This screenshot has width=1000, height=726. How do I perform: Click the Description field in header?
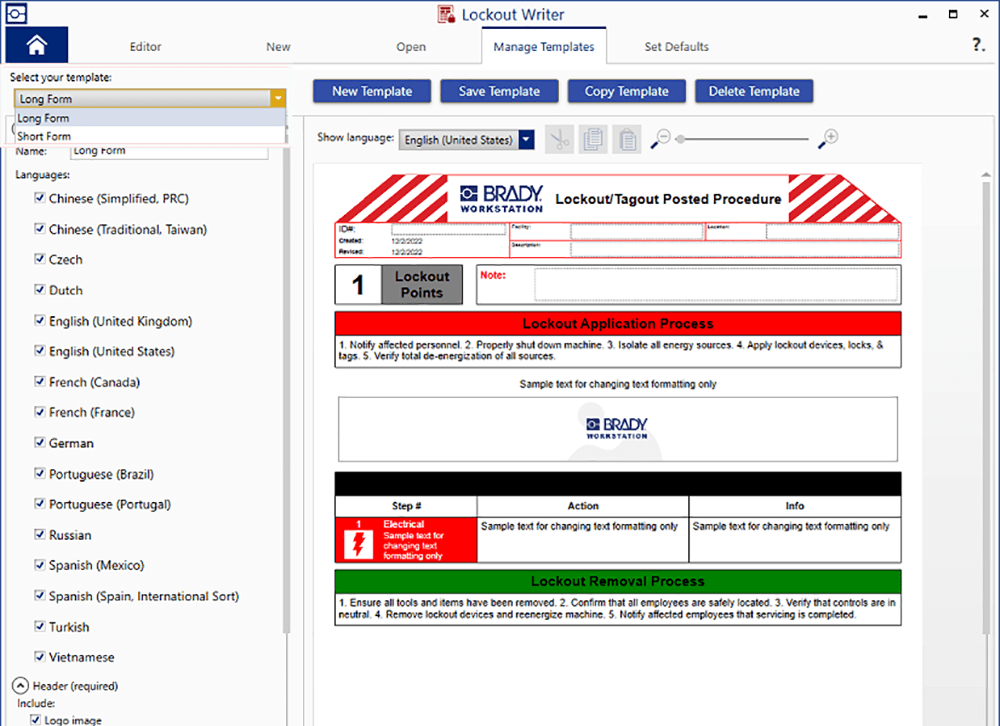(735, 249)
